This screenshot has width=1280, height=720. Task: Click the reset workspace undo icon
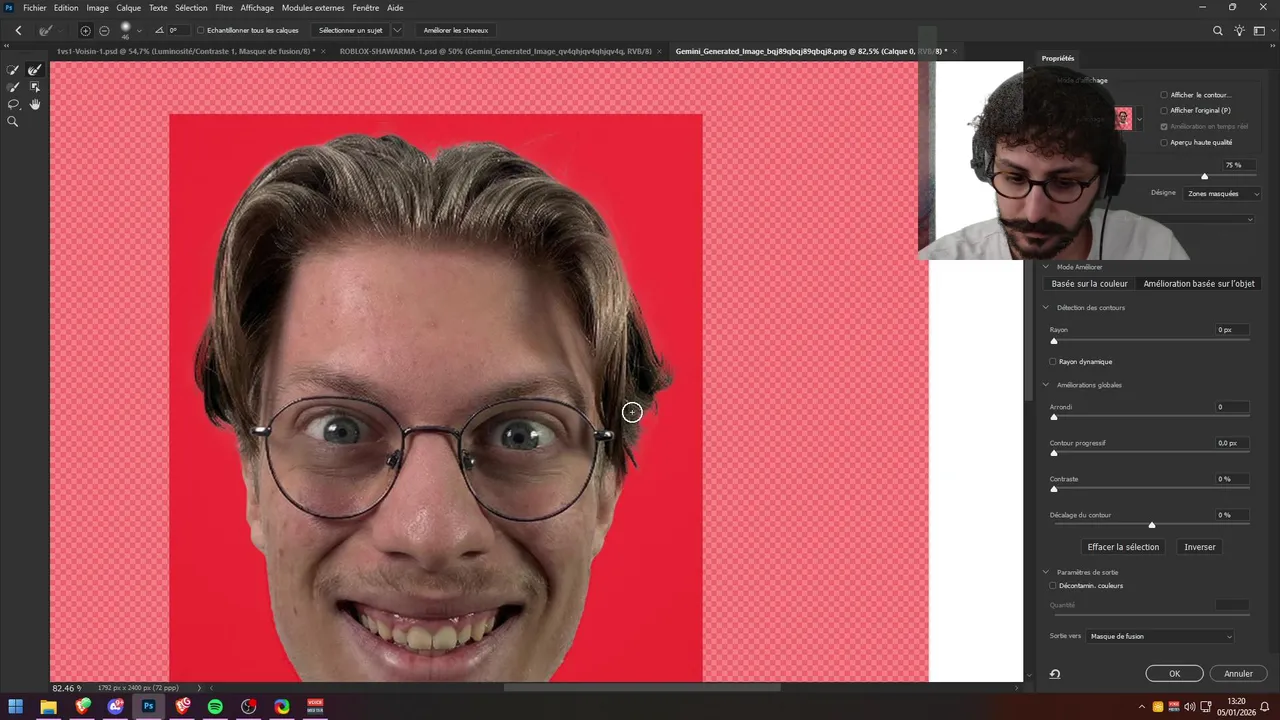(1055, 674)
